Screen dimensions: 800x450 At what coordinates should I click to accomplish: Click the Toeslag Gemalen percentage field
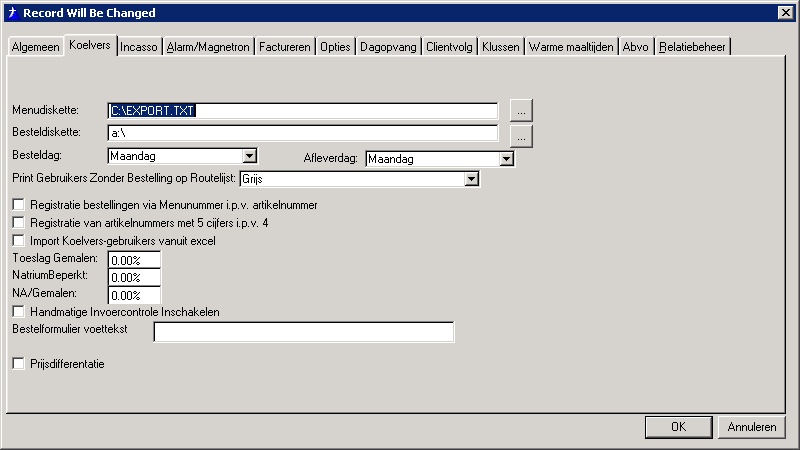click(134, 260)
